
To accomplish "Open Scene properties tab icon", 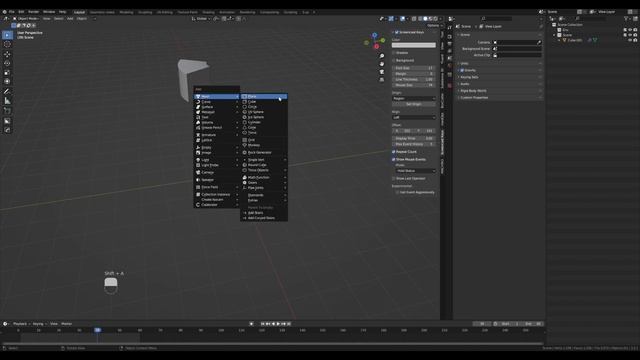I will point(450,59).
